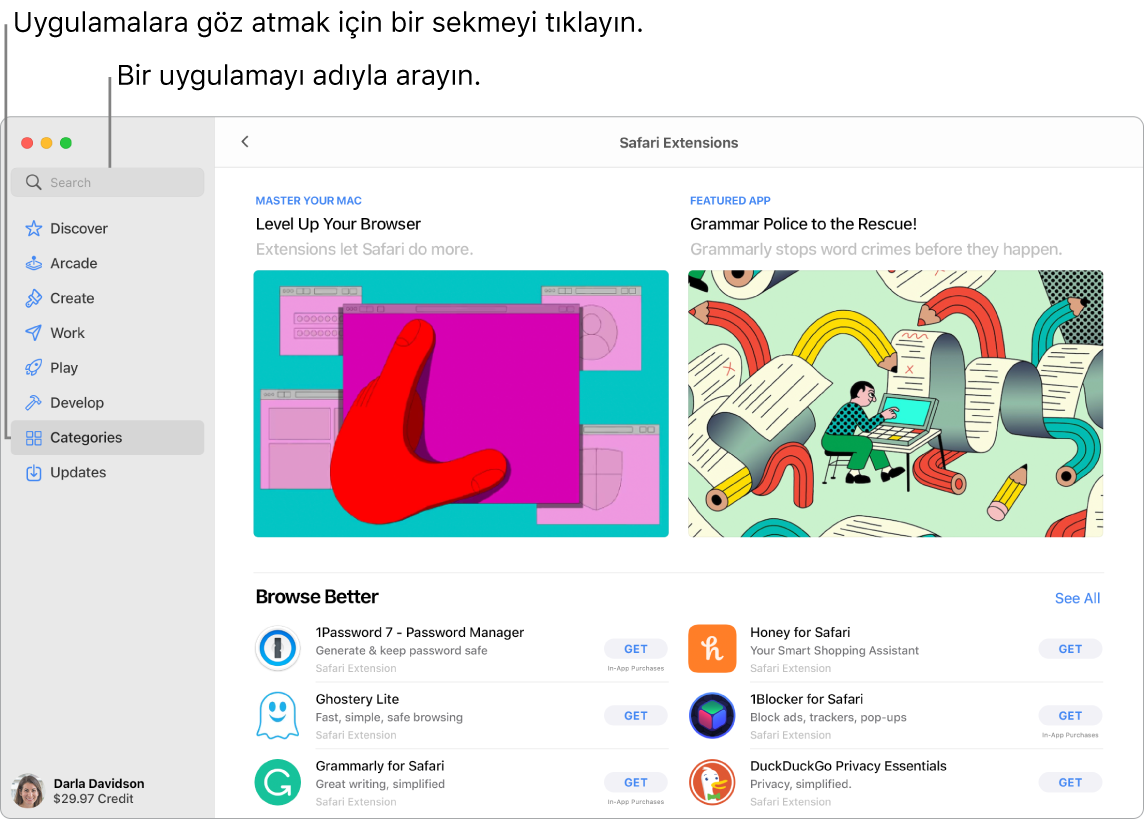
Task: Click the Work paper plane icon
Action: [34, 333]
